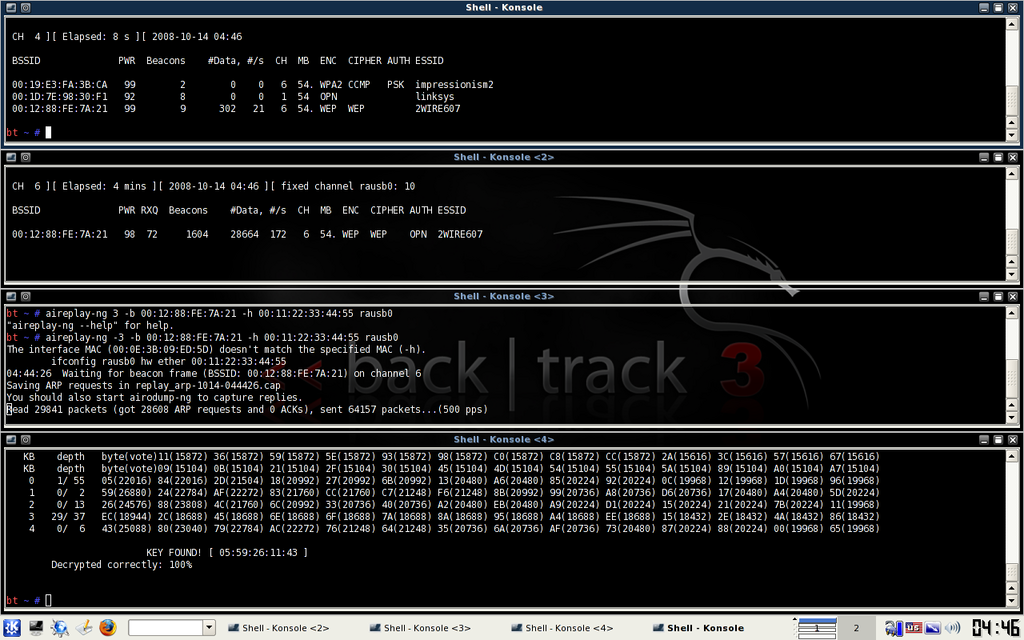The width and height of the screenshot is (1024, 640).
Task: Click the US keyboard layout flag icon
Action: (913, 628)
